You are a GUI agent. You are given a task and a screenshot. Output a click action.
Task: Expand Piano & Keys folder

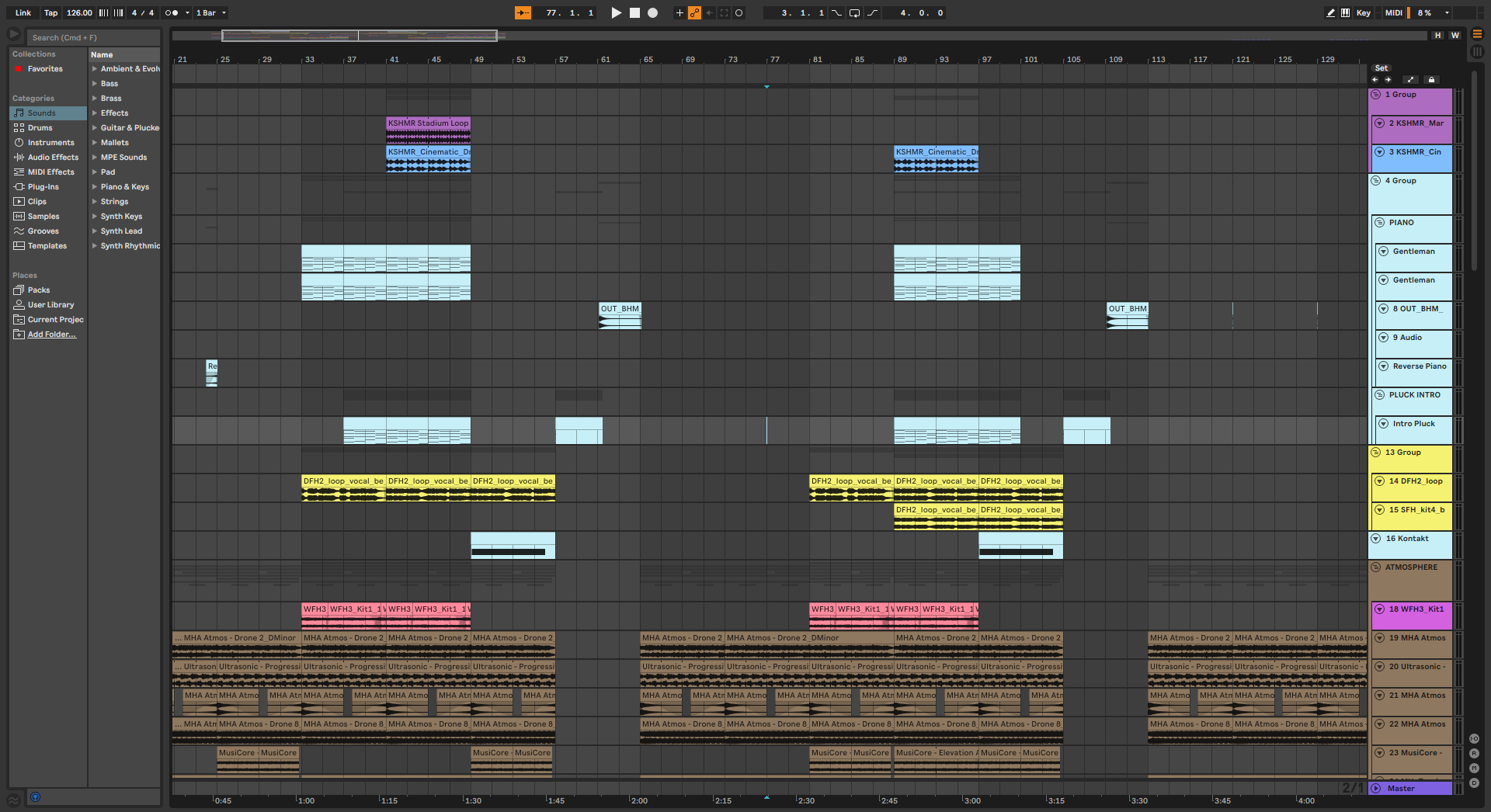click(95, 187)
